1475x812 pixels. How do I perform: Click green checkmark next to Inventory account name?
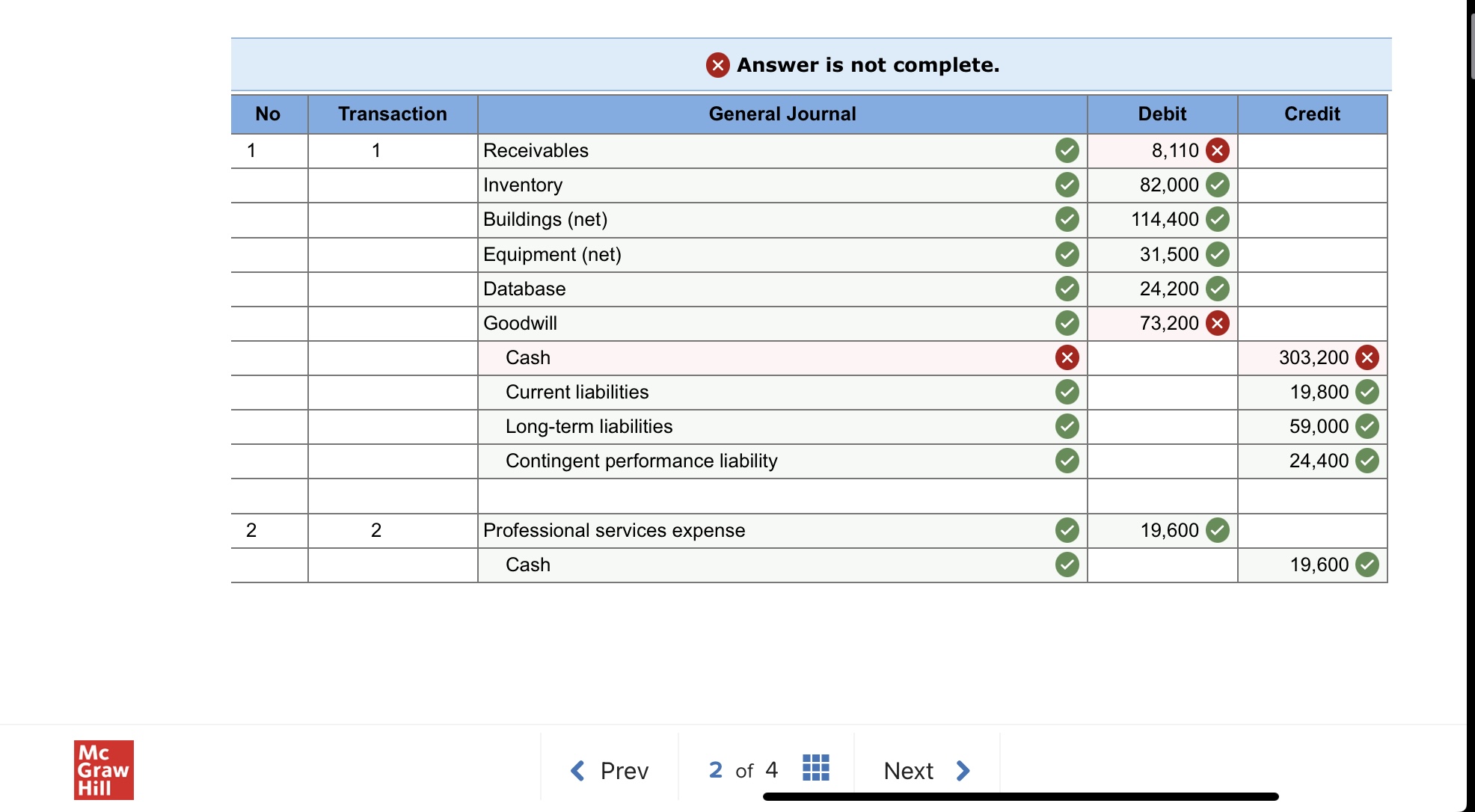click(x=1067, y=185)
